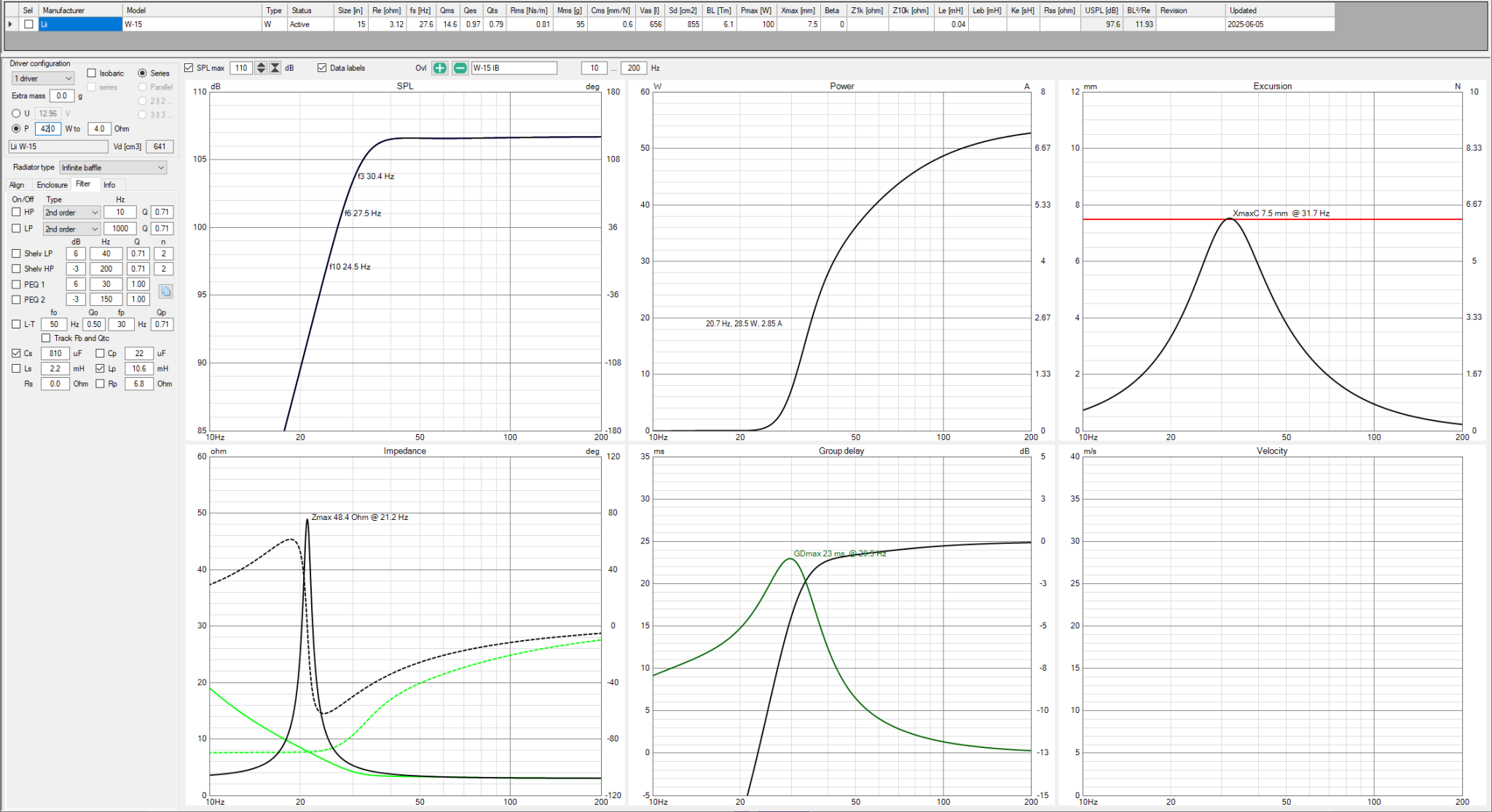This screenshot has height=812, width=1492.
Task: Enable the PEQ 2 checkbox
Action: (16, 299)
